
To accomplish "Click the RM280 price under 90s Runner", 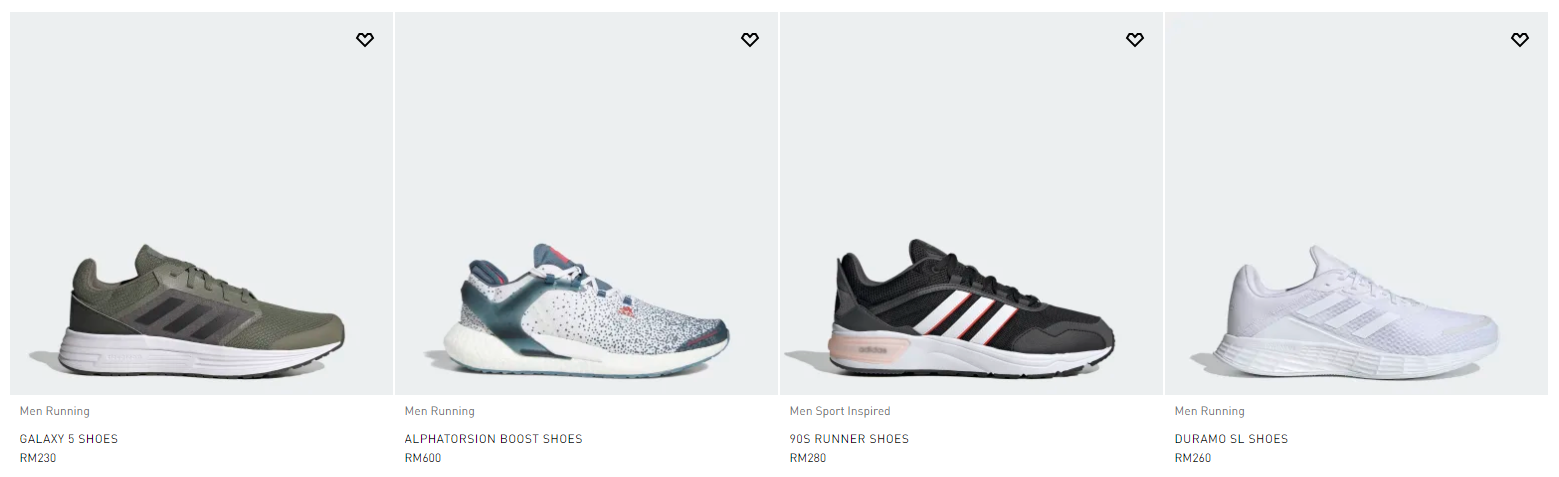I will (x=808, y=459).
